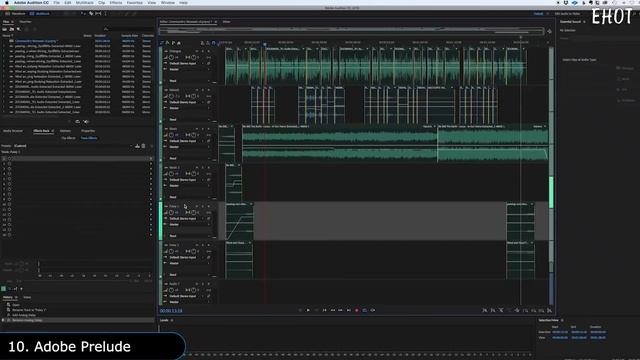This screenshot has width=640, height=360.
Task: Click the New File icon in Files panel
Action: [18, 29]
